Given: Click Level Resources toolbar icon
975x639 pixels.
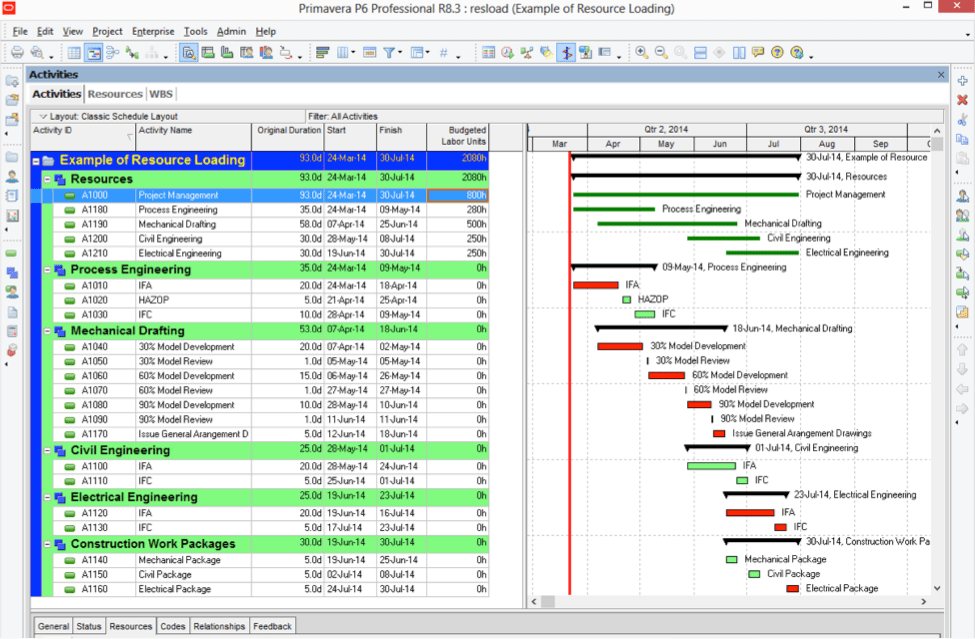Looking at the screenshot, I should click(527, 53).
